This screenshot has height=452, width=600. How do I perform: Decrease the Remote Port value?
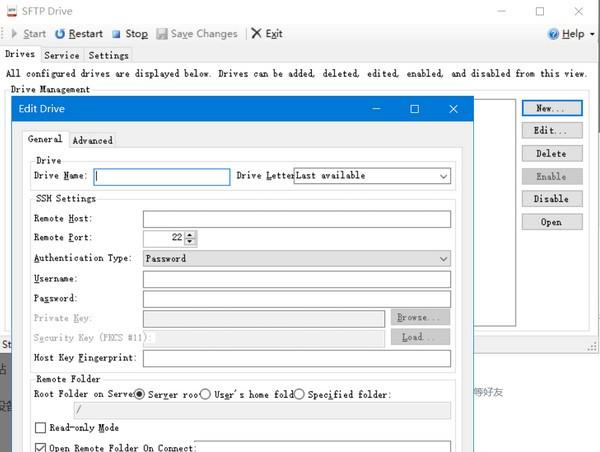click(x=190, y=242)
